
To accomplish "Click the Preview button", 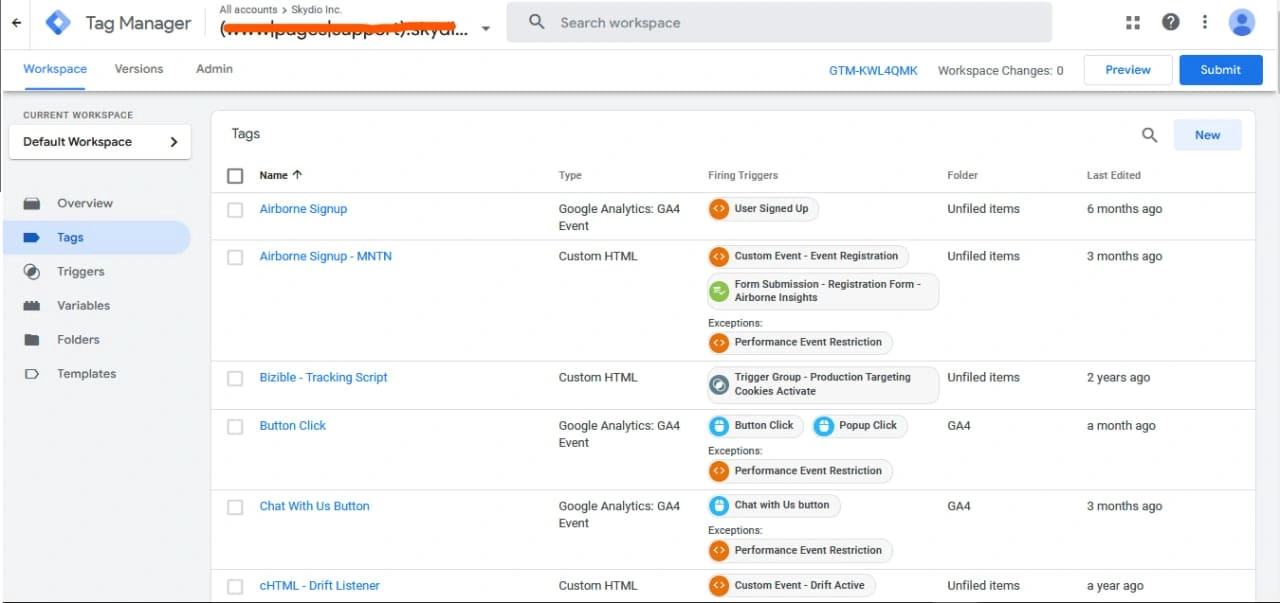I will 1128,70.
